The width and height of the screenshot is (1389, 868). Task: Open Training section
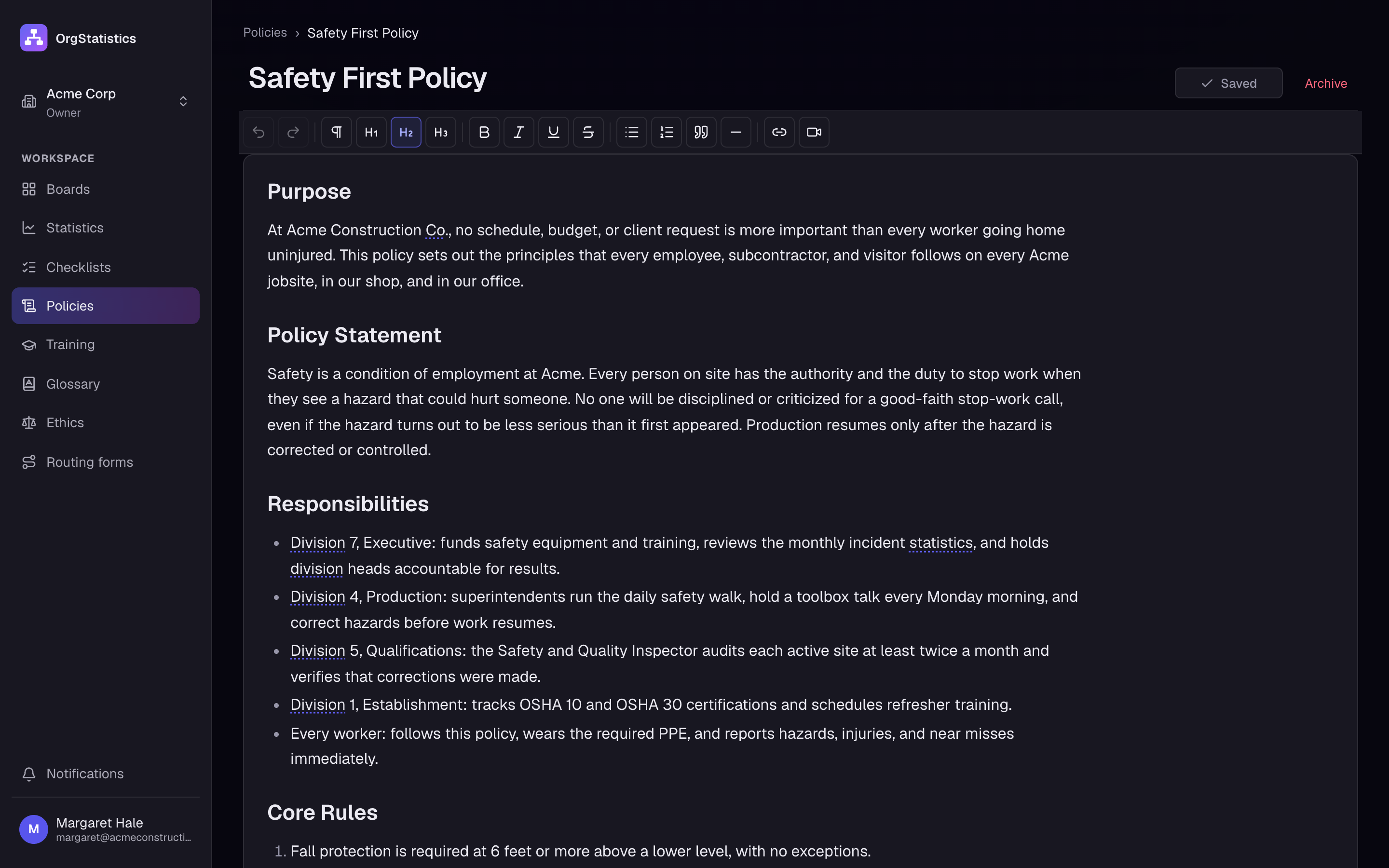(106, 344)
